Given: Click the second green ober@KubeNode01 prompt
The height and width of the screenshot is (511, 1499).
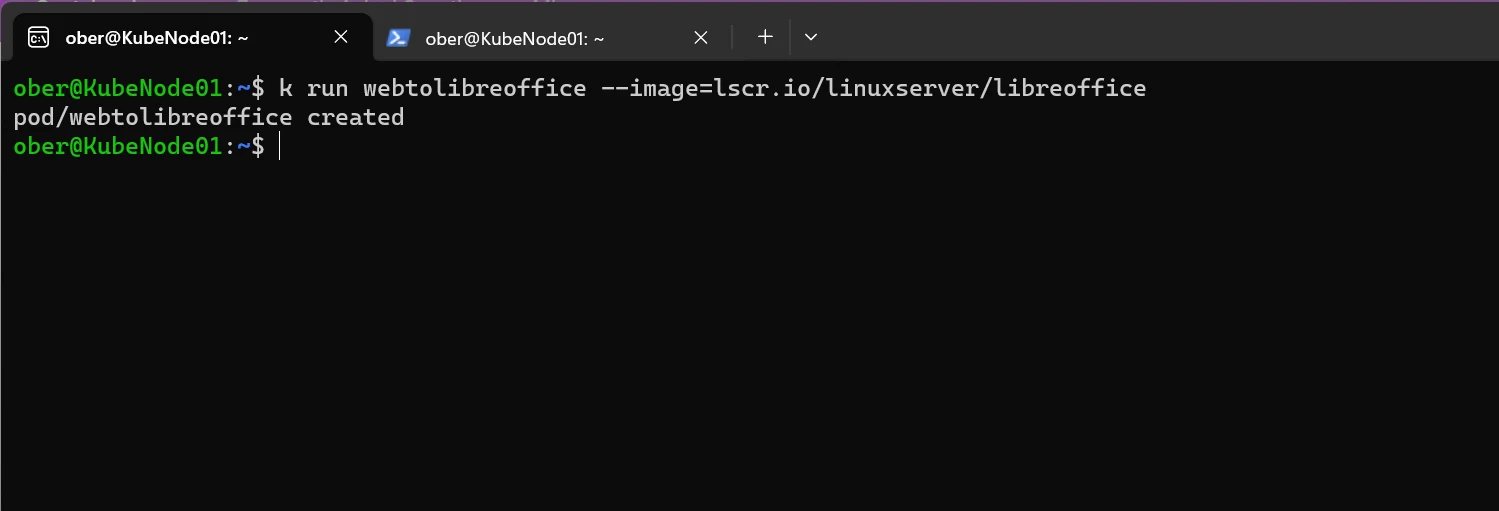Looking at the screenshot, I should pos(117,147).
